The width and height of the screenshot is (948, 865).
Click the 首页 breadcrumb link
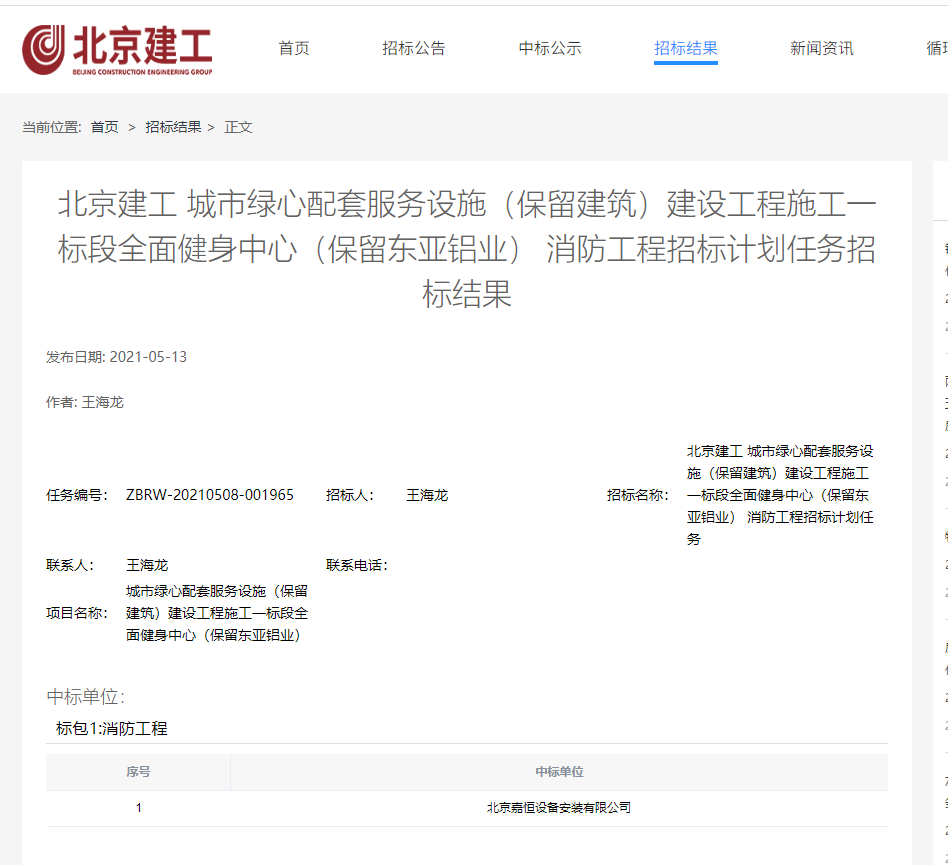(104, 127)
